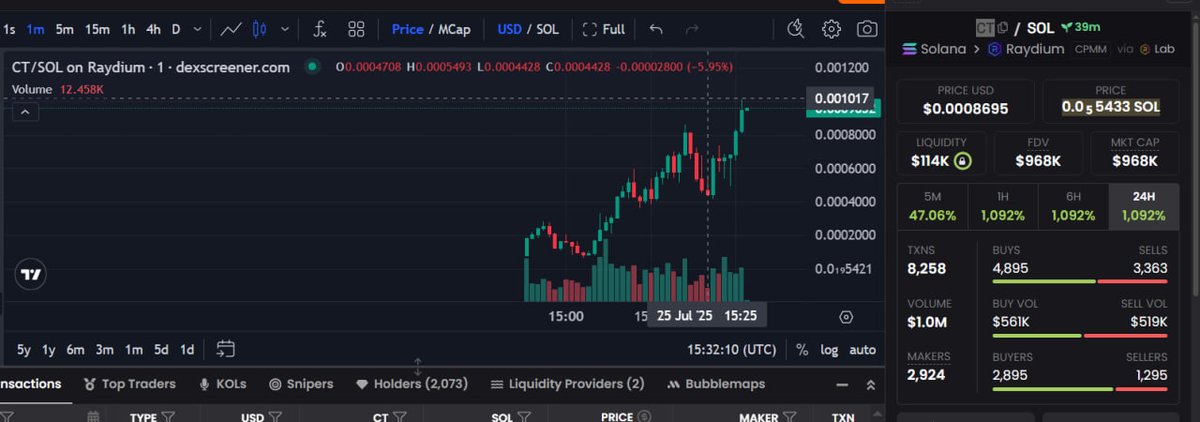Image resolution: width=1200 pixels, height=422 pixels.
Task: Click the PRICE USD $0.0008695 box
Action: point(965,100)
